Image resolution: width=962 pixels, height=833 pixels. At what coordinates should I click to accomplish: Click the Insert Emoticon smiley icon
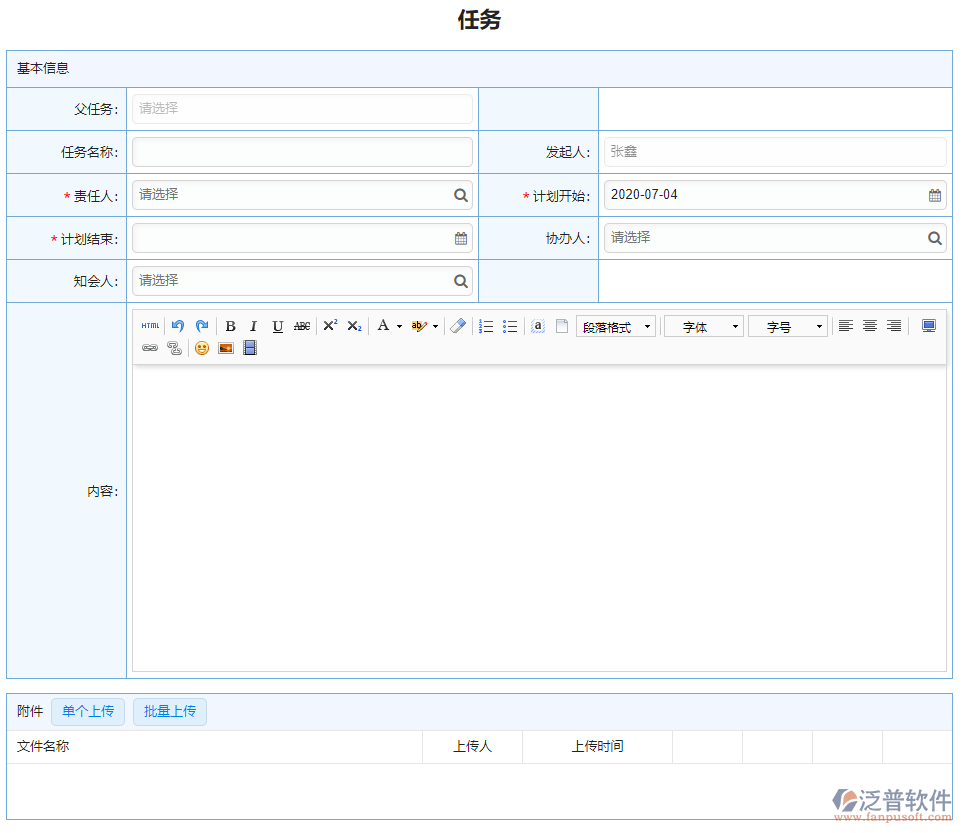point(201,348)
